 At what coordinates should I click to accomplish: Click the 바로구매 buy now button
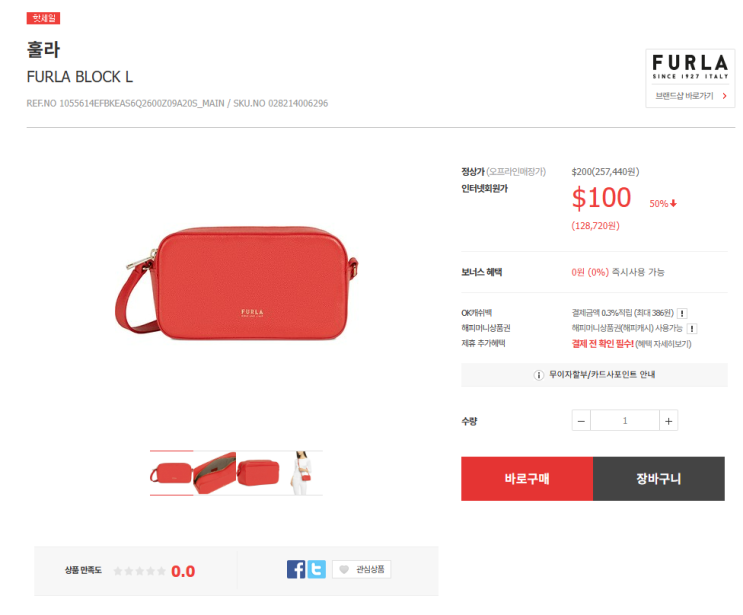tap(527, 479)
